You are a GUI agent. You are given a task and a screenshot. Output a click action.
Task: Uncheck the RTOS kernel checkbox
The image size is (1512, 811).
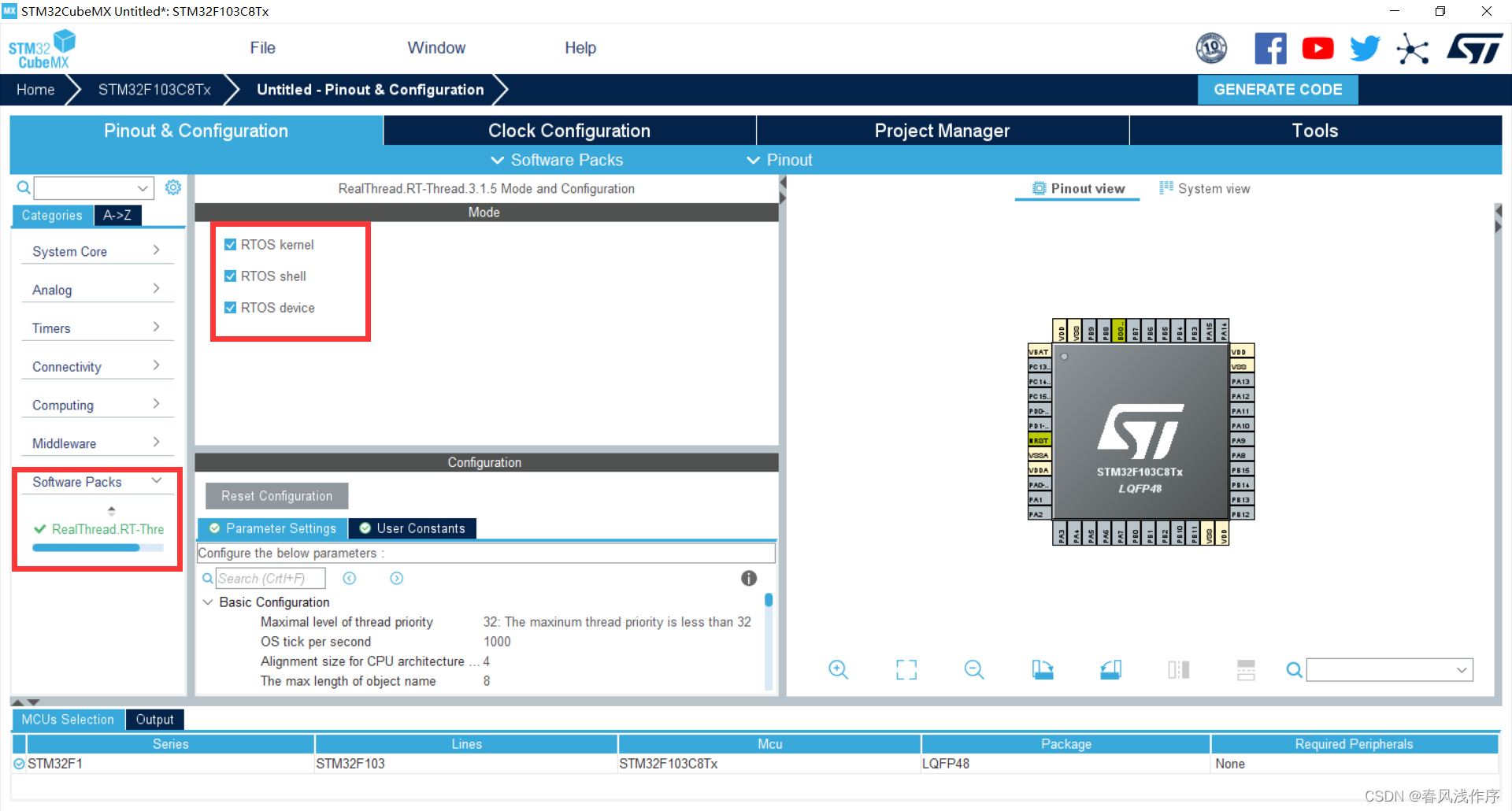(x=231, y=245)
